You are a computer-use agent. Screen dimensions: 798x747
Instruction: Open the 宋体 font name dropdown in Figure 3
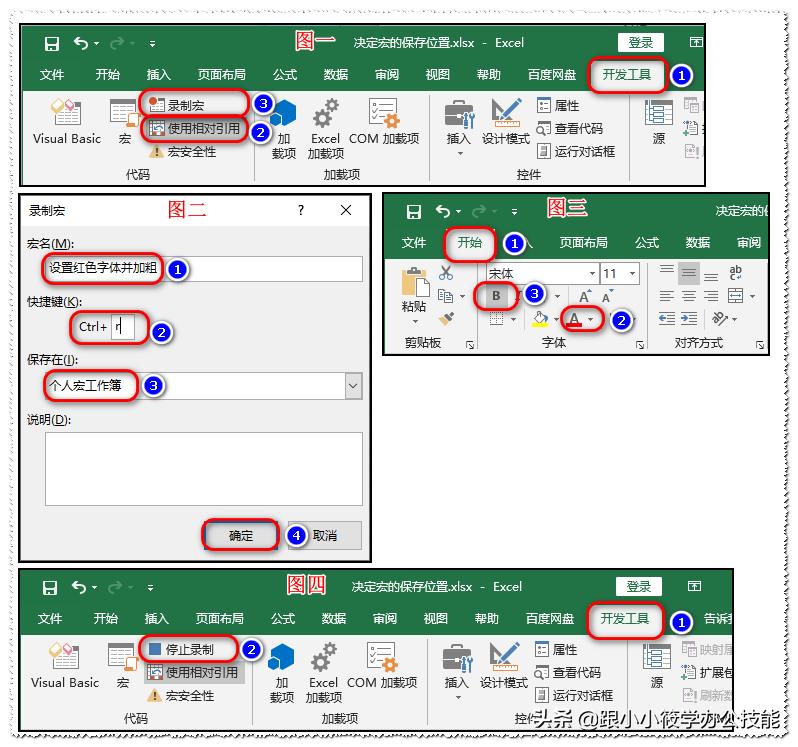tap(592, 273)
